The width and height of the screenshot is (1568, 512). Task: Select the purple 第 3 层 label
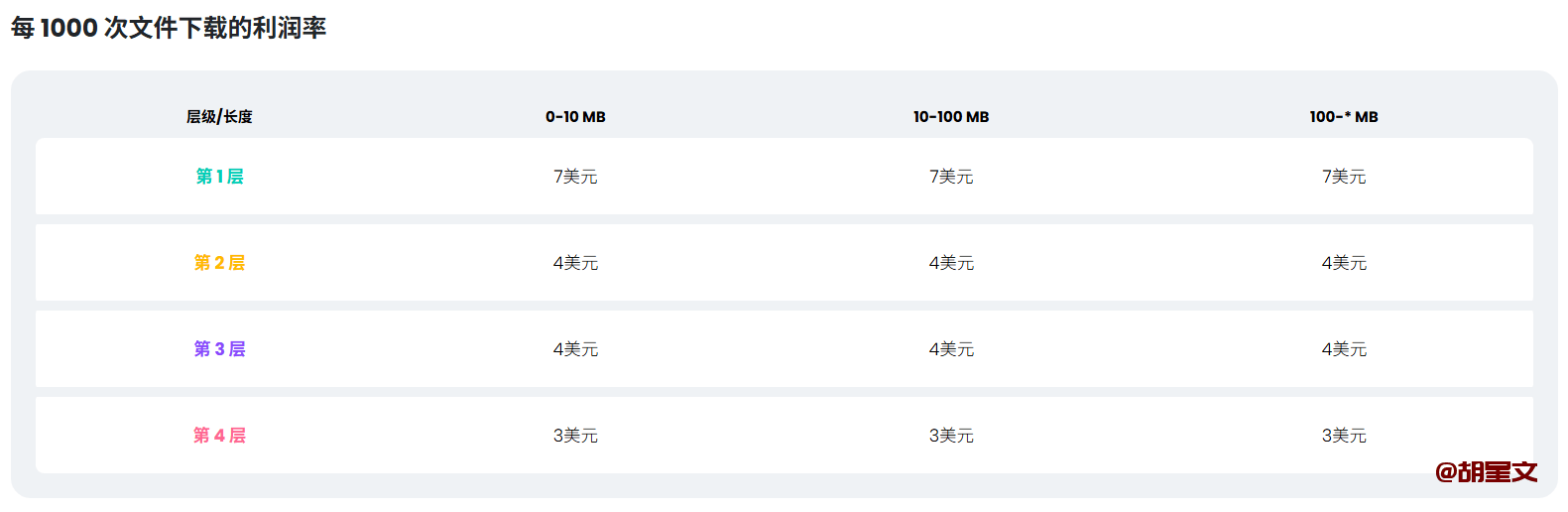pyautogui.click(x=219, y=349)
